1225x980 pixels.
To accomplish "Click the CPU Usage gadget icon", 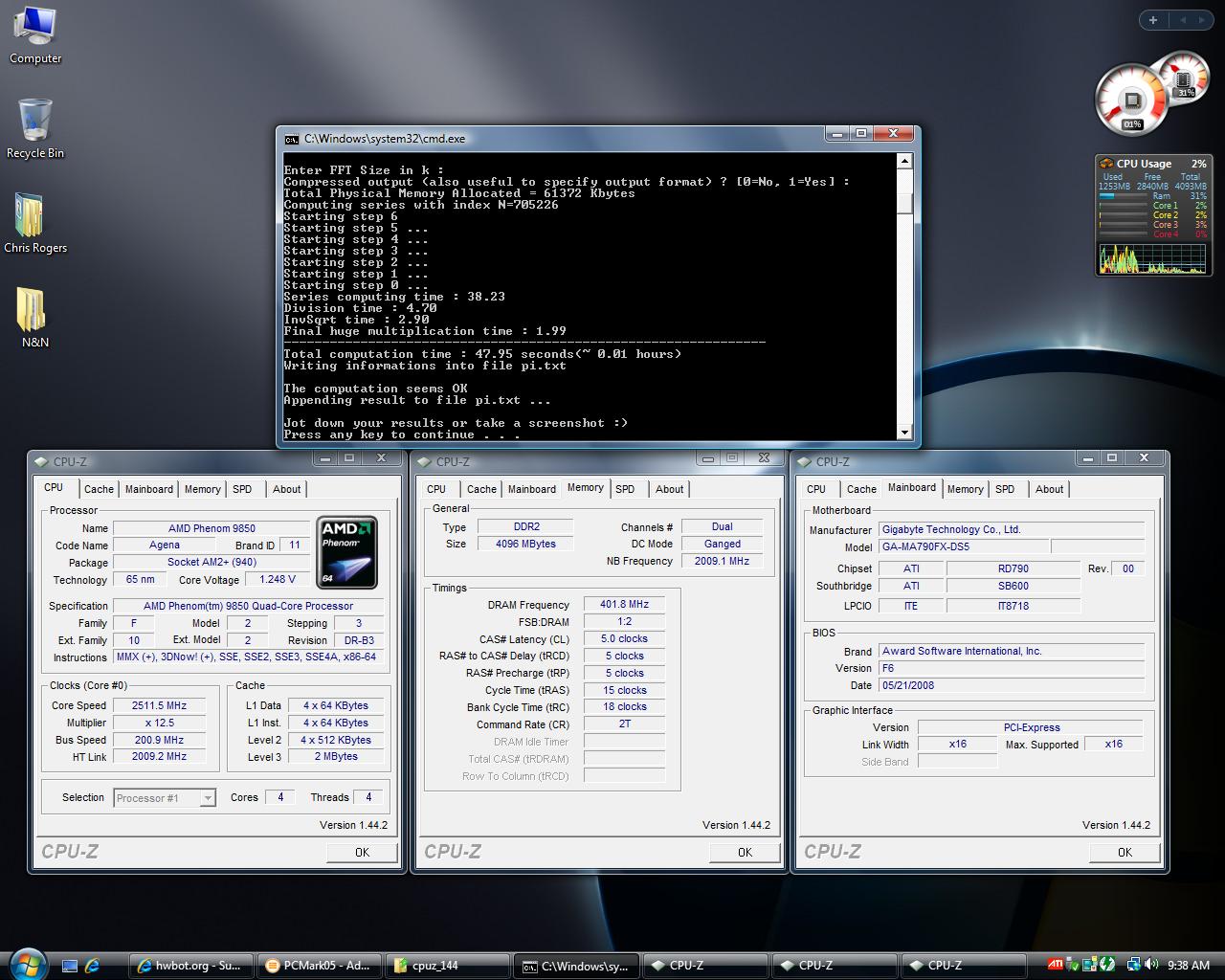I will pos(1106,164).
